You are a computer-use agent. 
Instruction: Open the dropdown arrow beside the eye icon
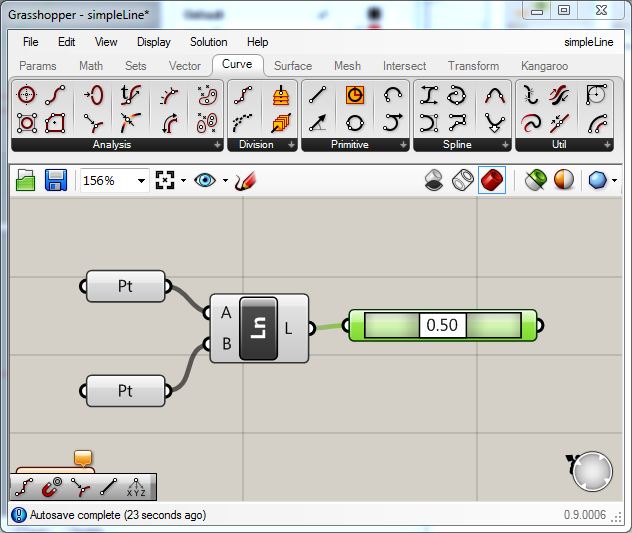(x=225, y=181)
